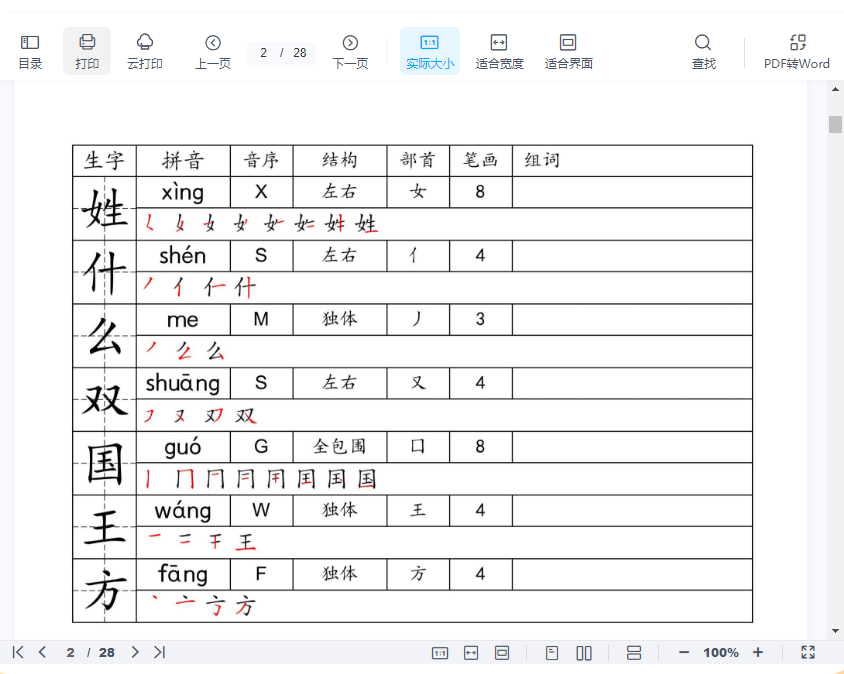The width and height of the screenshot is (844, 674).
Task: Go to next page with 下一页
Action: 350,51
